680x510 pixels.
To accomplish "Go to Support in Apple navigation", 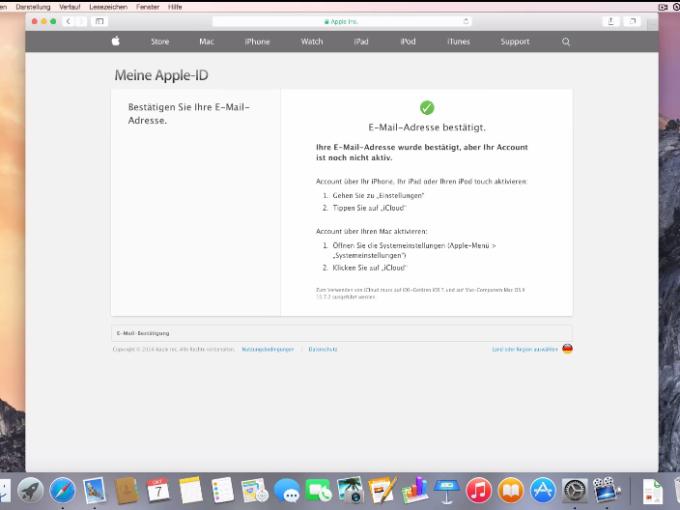I will [x=515, y=42].
